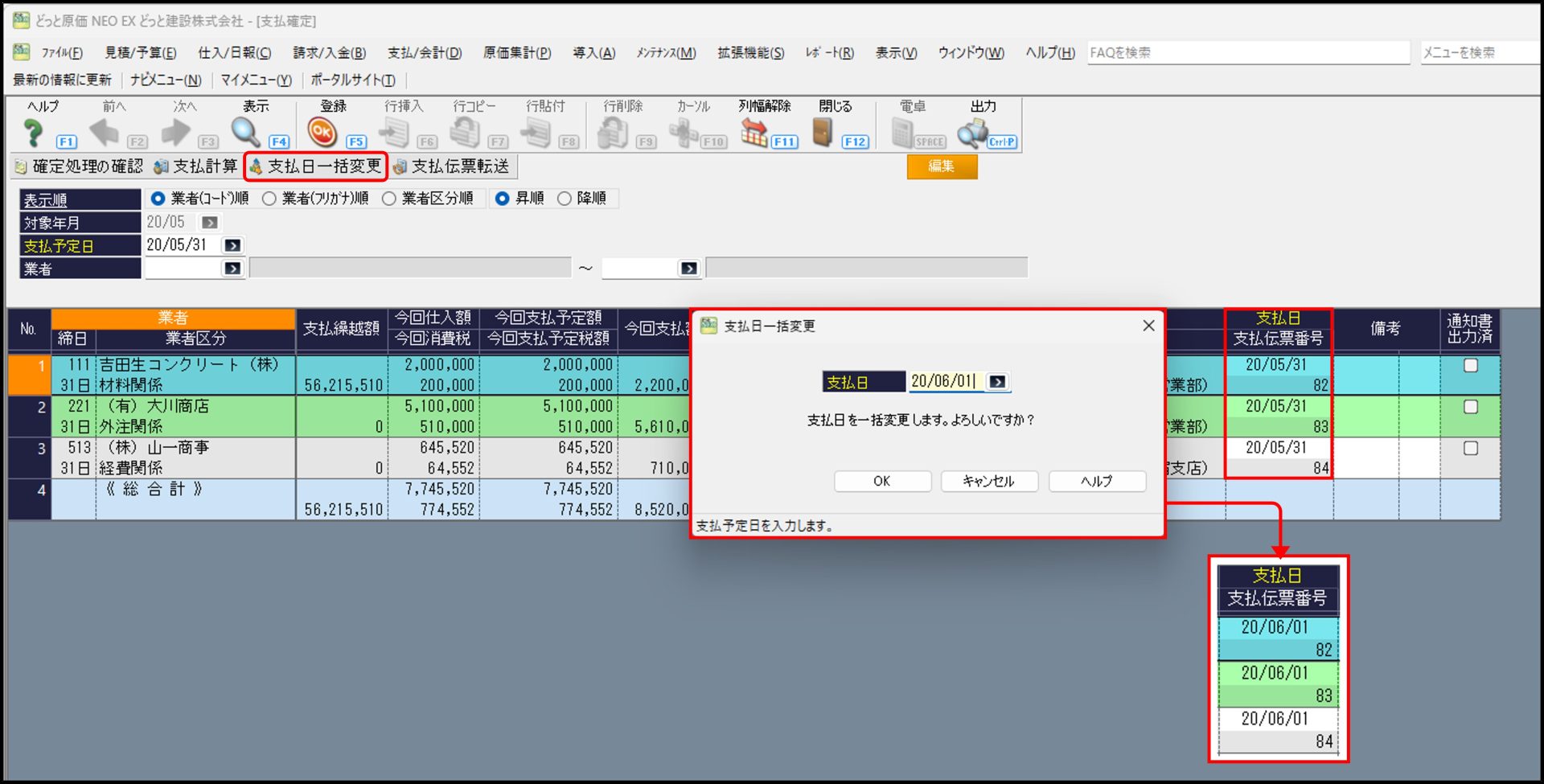Open the first 業者 selection arrow
Image resolution: width=1544 pixels, height=784 pixels.
(232, 269)
